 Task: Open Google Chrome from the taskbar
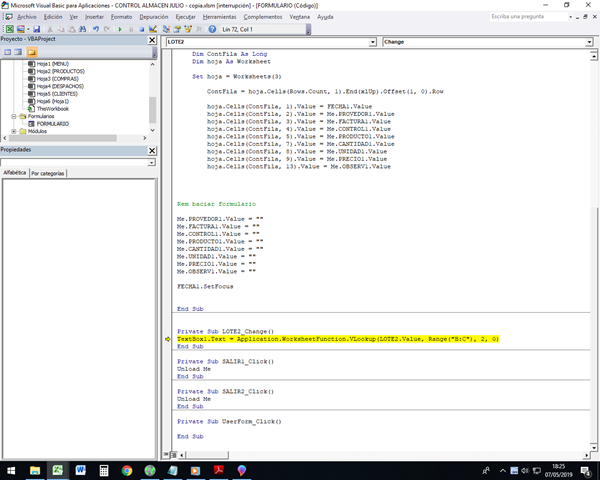[x=127, y=468]
